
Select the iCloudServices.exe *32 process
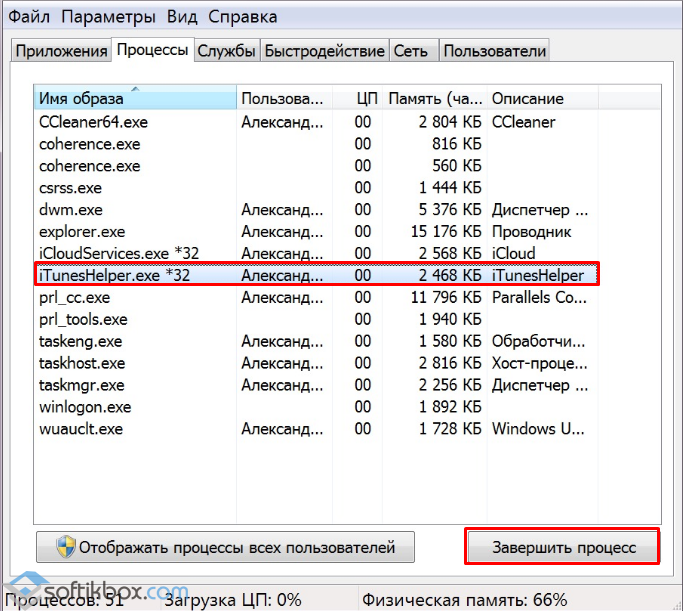317,253
